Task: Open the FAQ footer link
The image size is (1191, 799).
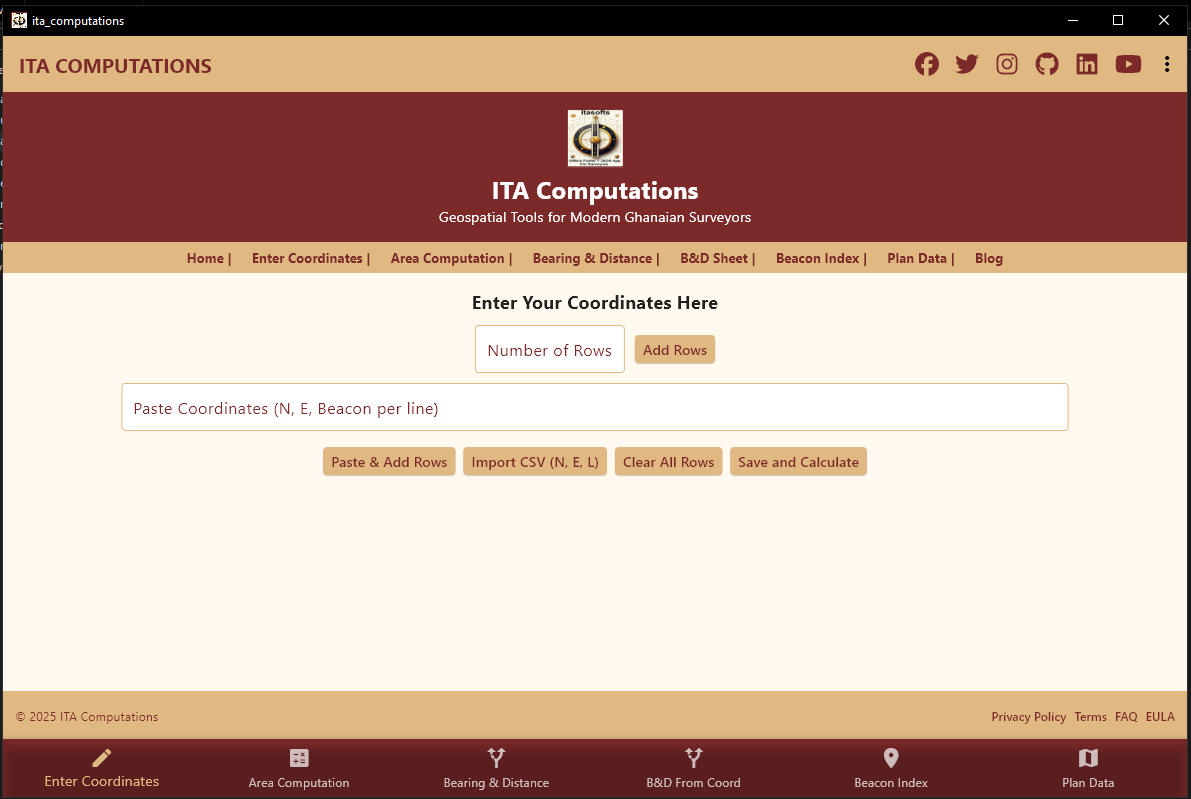Action: click(x=1126, y=716)
